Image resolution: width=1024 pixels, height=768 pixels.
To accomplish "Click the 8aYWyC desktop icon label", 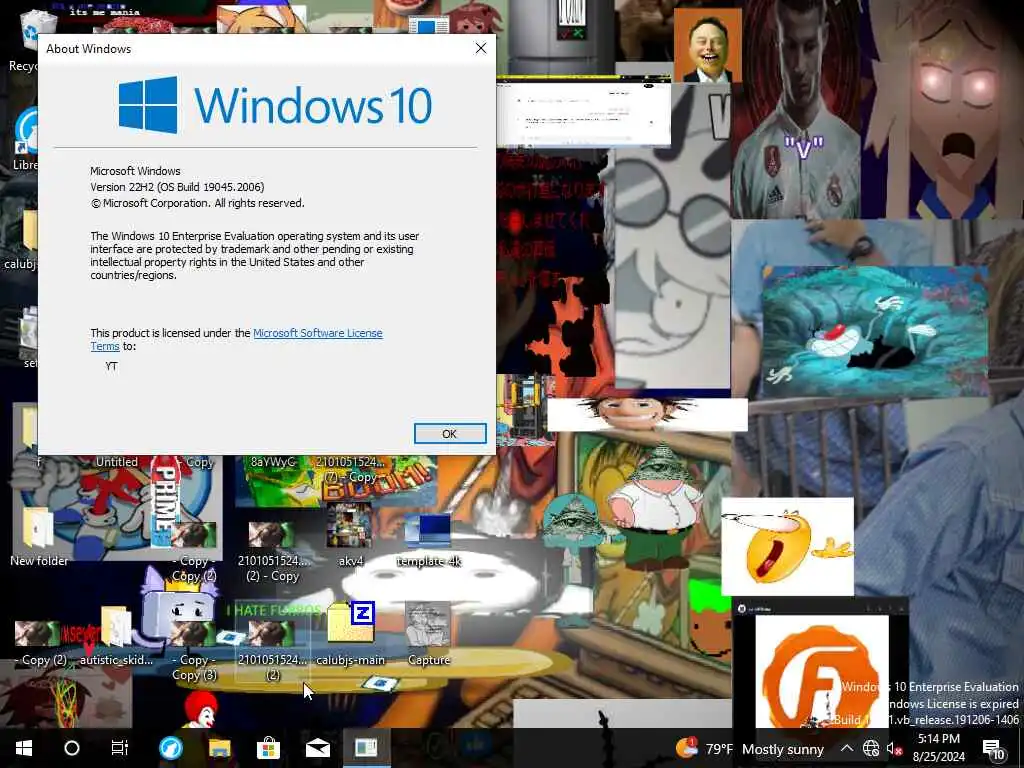I will (273, 462).
